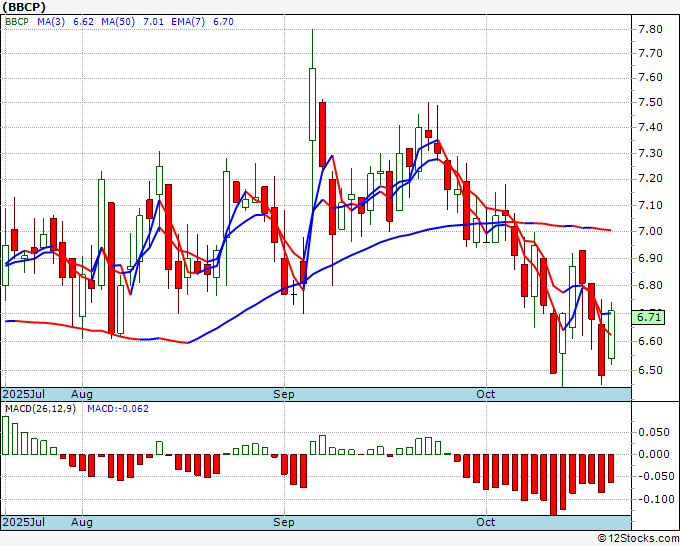
Task: Click the 7.40 price axis label
Action: [650, 128]
